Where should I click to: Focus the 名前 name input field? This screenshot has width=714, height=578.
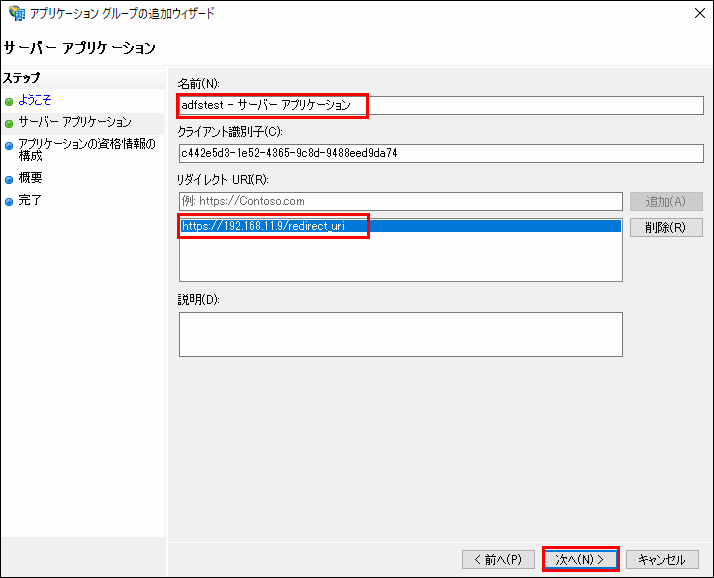tap(441, 105)
